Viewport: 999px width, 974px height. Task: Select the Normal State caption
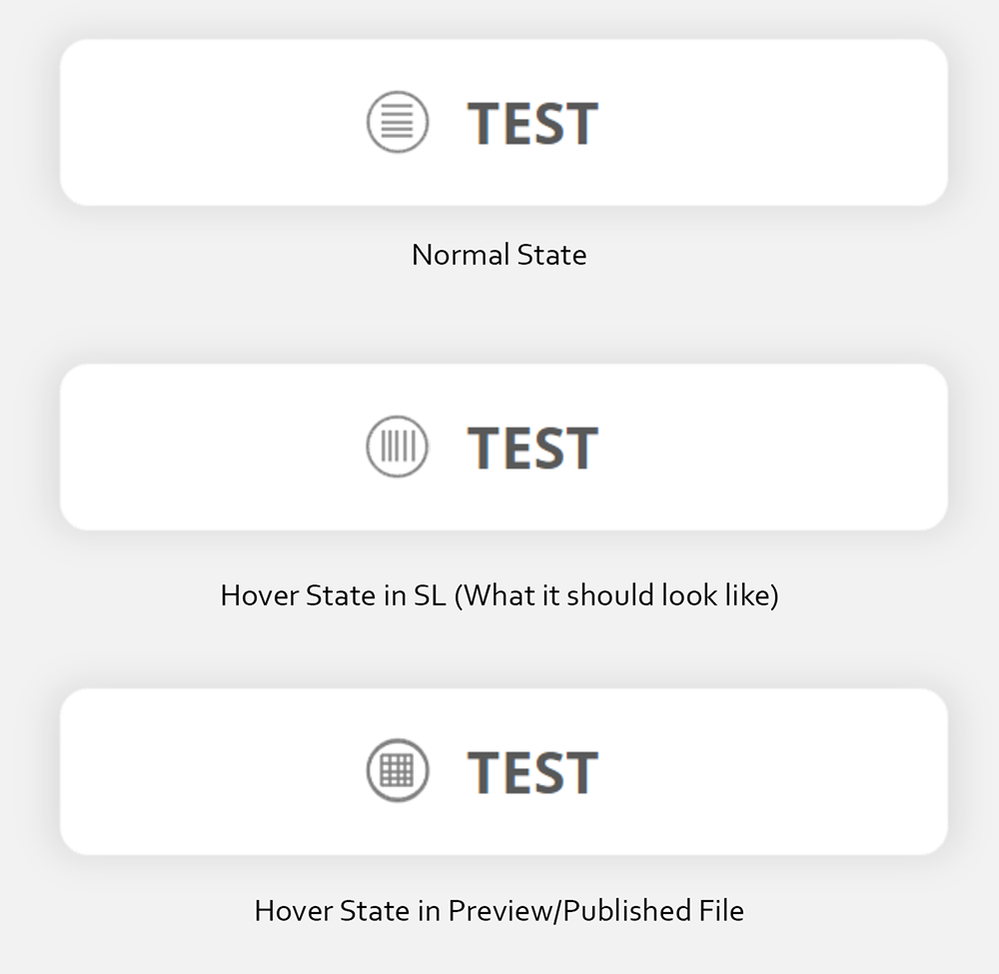(x=499, y=255)
